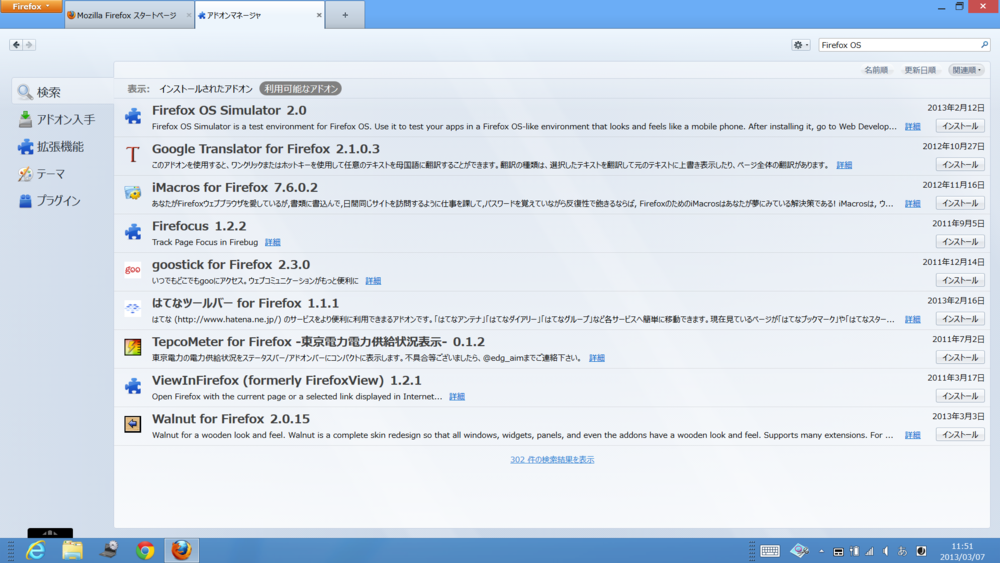Viewport: 1000px width, 563px height.
Task: Show インストールされたアドオン results
Action: 205,89
